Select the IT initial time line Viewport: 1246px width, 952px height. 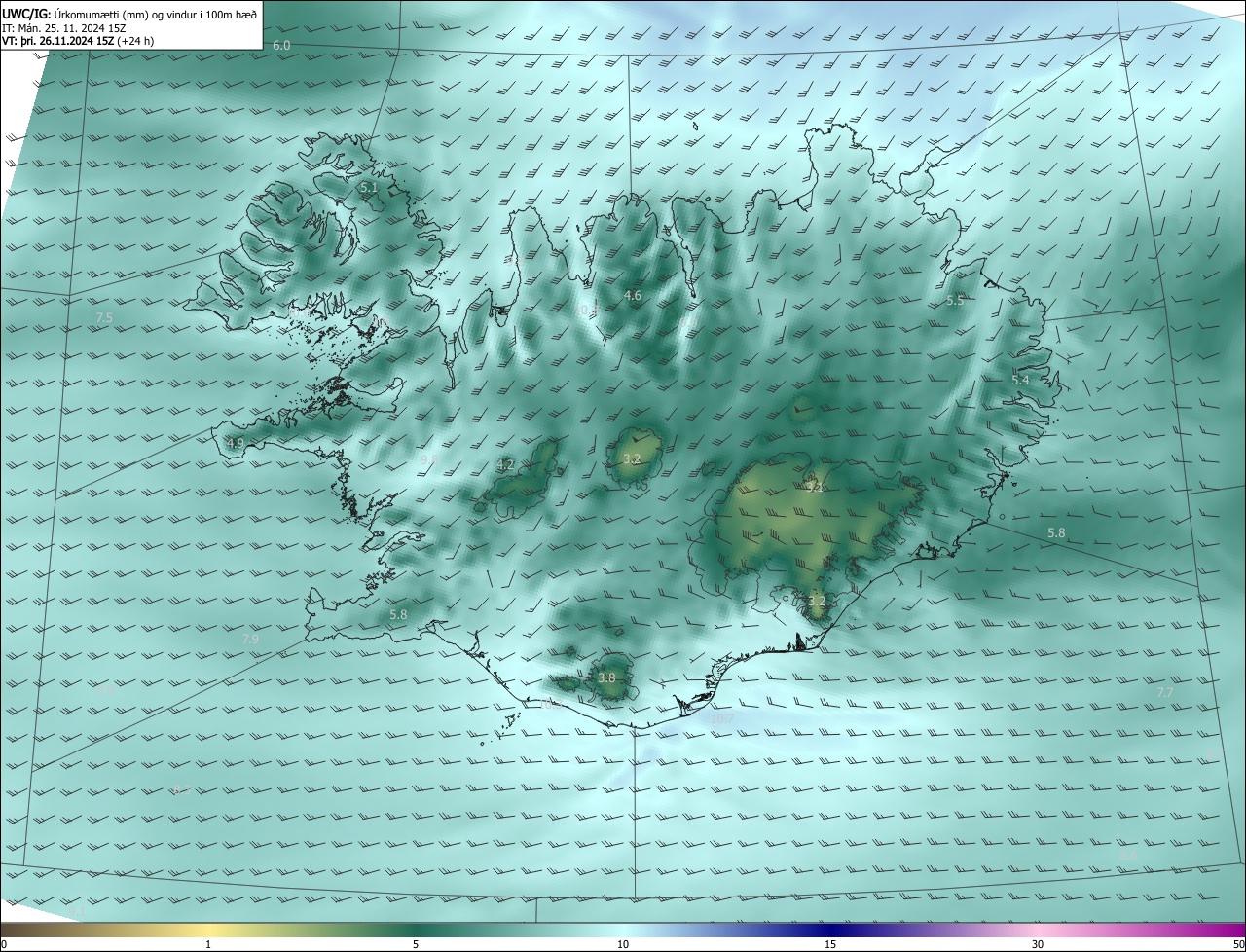click(64, 27)
